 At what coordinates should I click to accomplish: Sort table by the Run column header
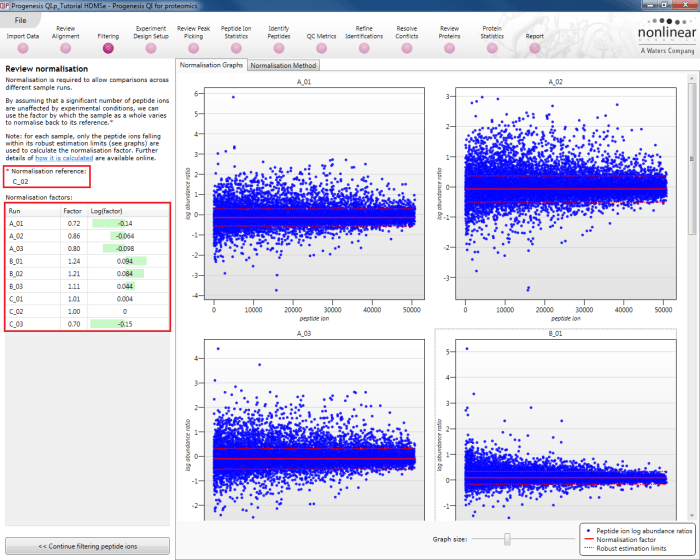pyautogui.click(x=33, y=211)
